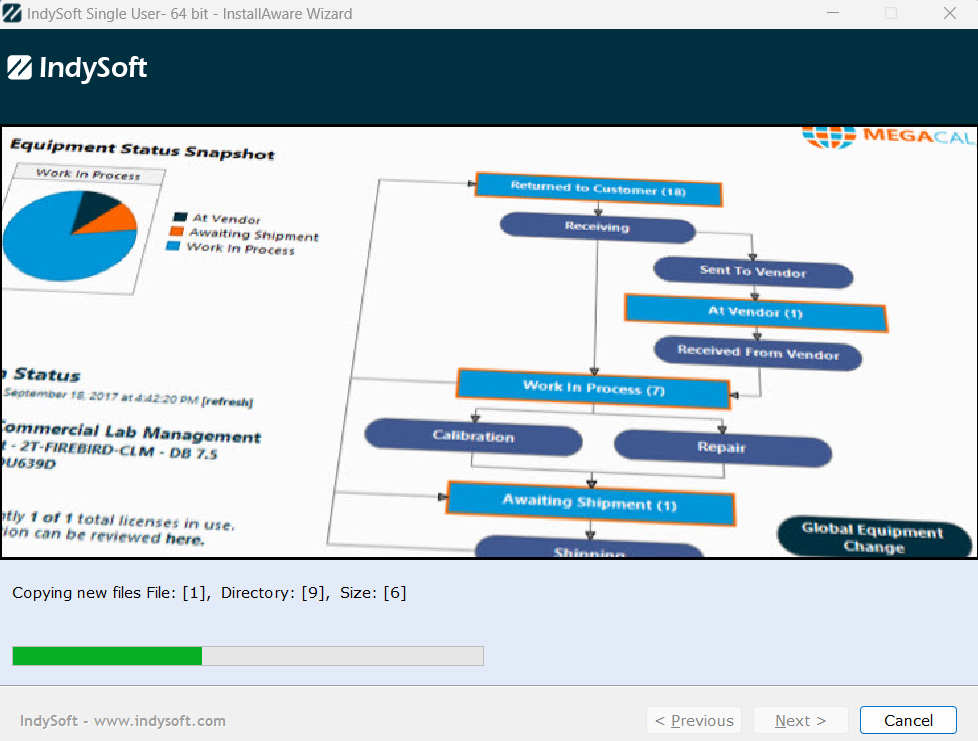Click the IndySoft logo in header
The width and height of the screenshot is (978, 741).
78,68
